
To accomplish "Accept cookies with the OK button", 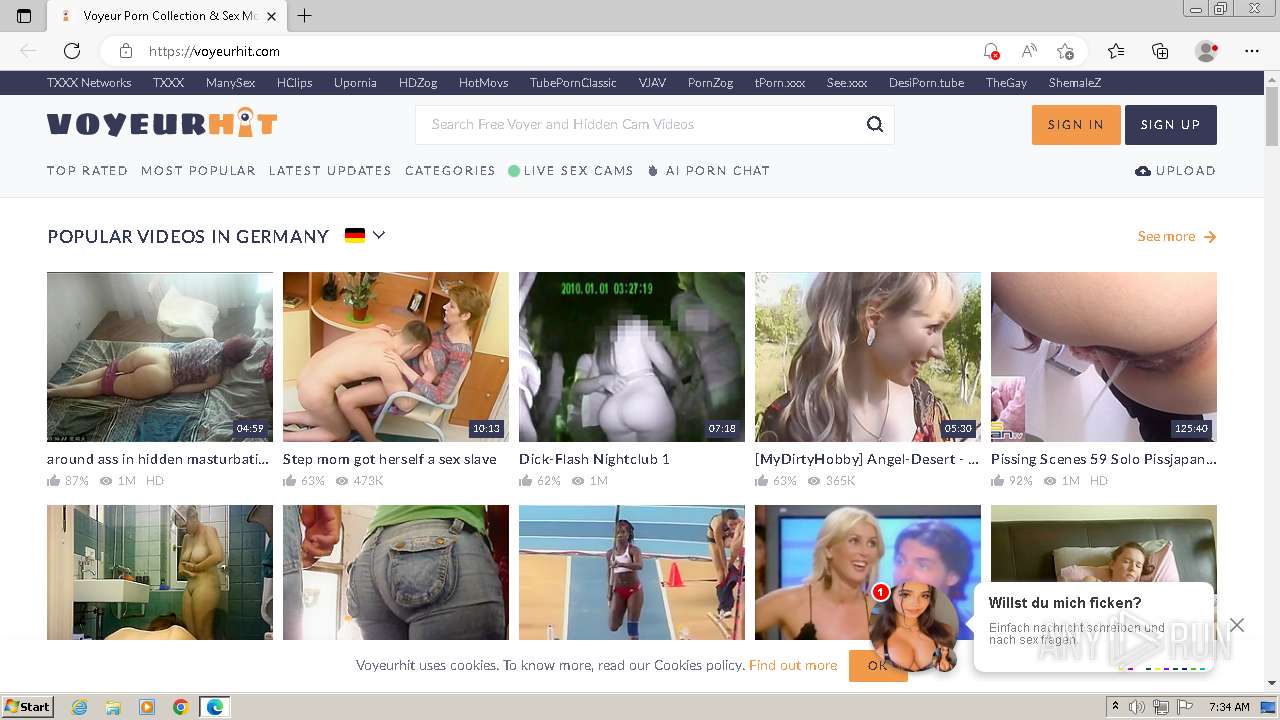I will pos(878,666).
